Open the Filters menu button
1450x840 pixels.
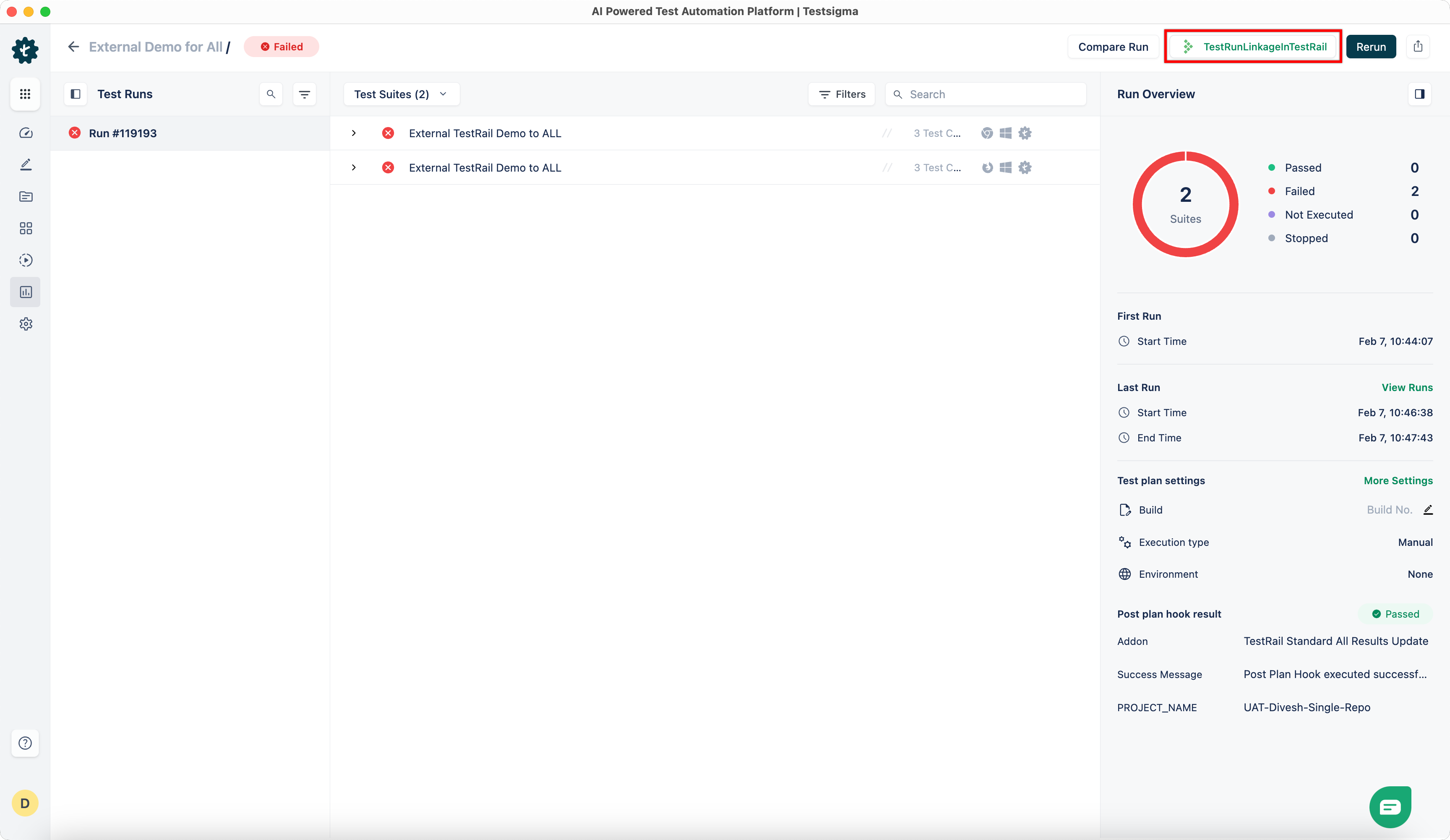pyautogui.click(x=842, y=94)
